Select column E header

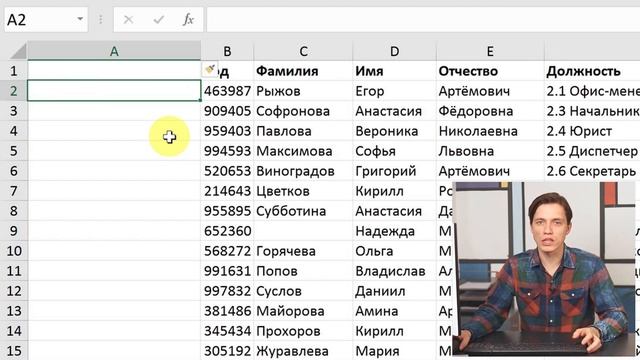pos(490,51)
